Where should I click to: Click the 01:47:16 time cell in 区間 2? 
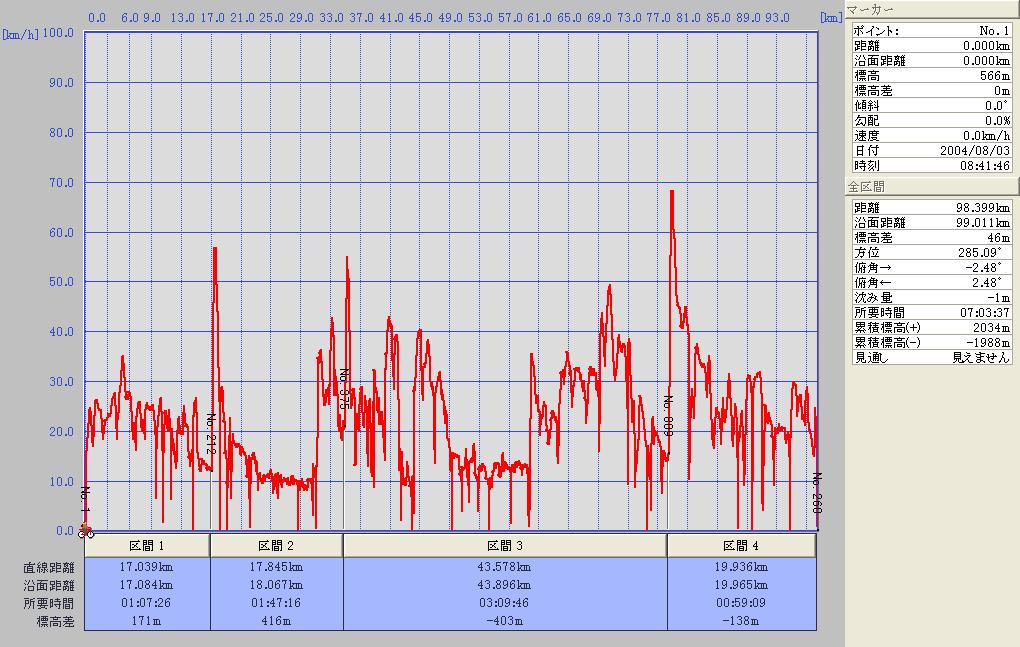click(x=276, y=604)
